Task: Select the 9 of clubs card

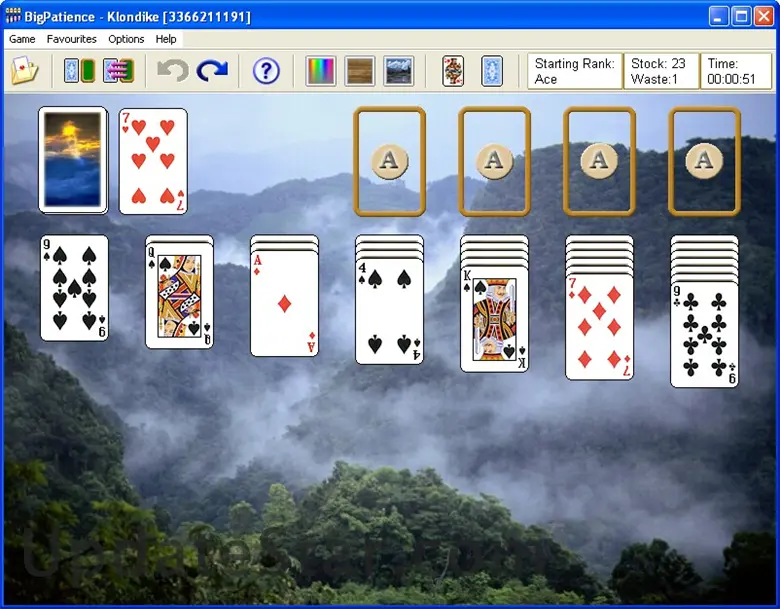Action: [704, 335]
